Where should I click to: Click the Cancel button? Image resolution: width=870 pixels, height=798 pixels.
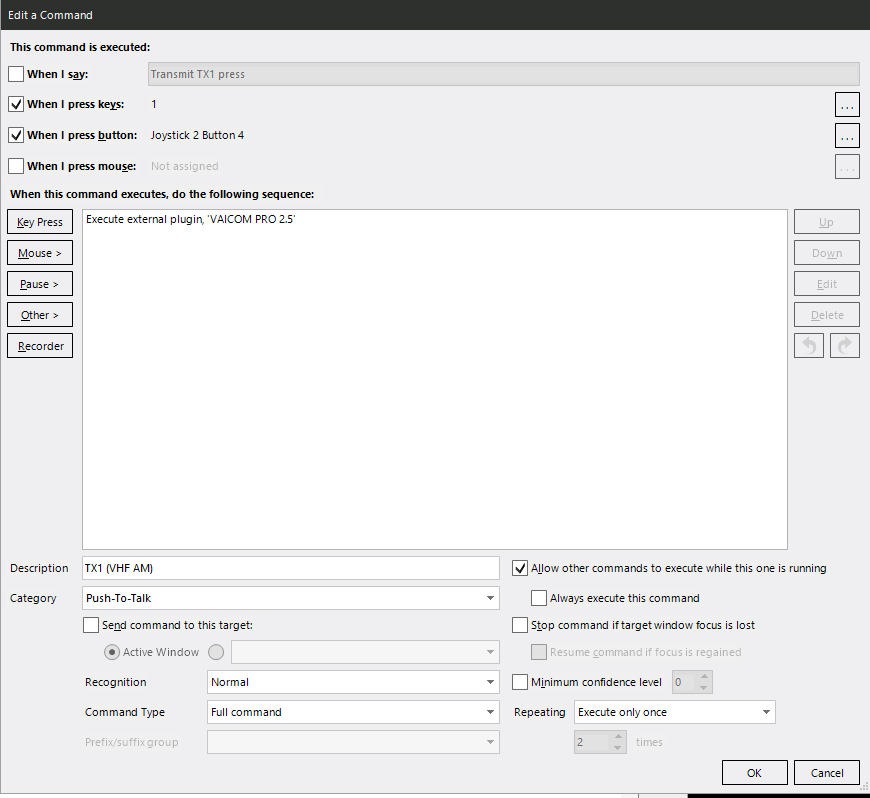tap(827, 773)
